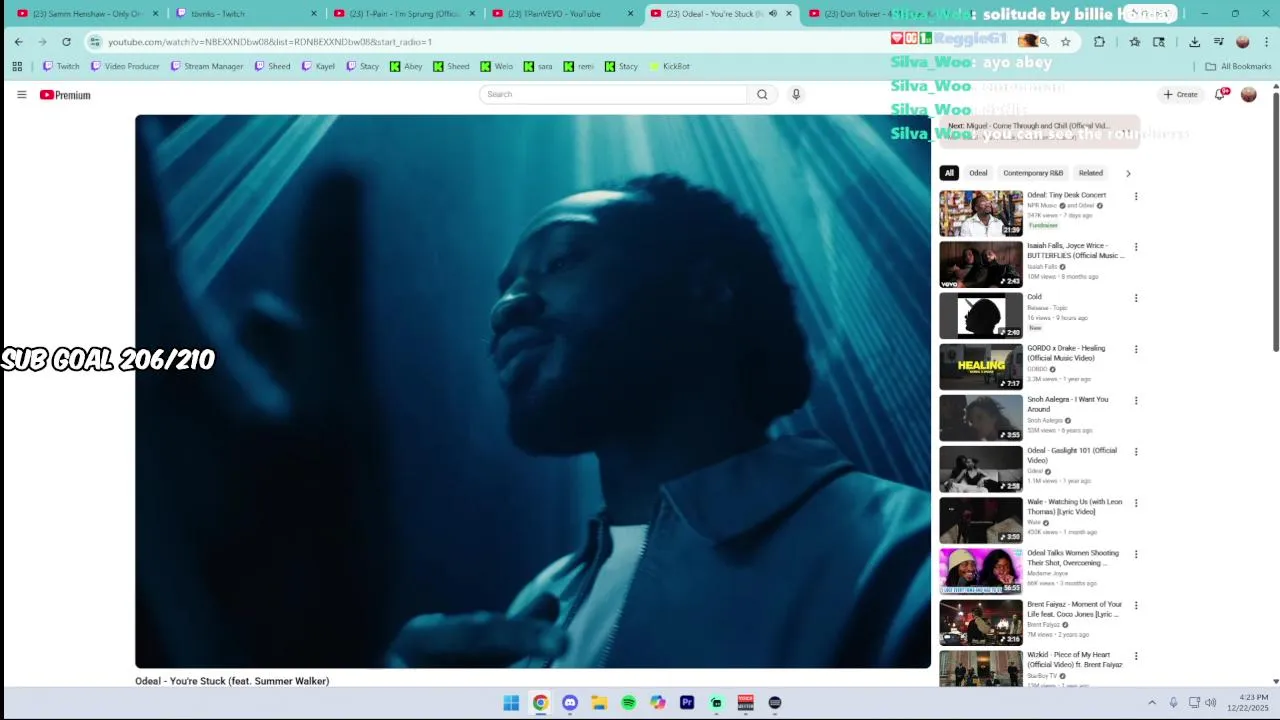This screenshot has height=720, width=1280.
Task: Click the Chrome icon in the taskbar
Action: (540, 703)
